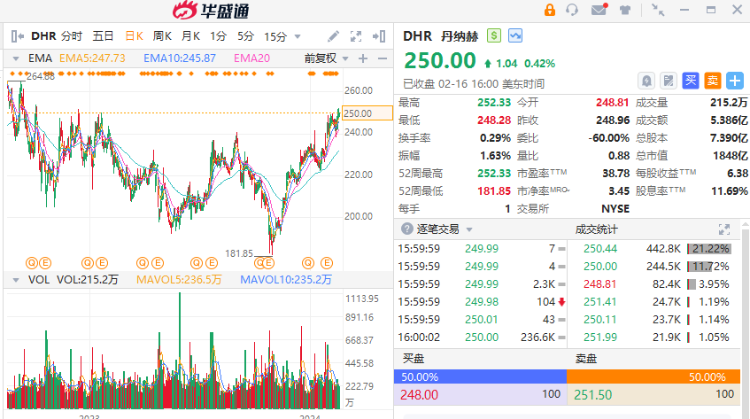Screen dimensions: 750x419
Task: Open dropdown arrow after 15分
Action: click(298, 37)
